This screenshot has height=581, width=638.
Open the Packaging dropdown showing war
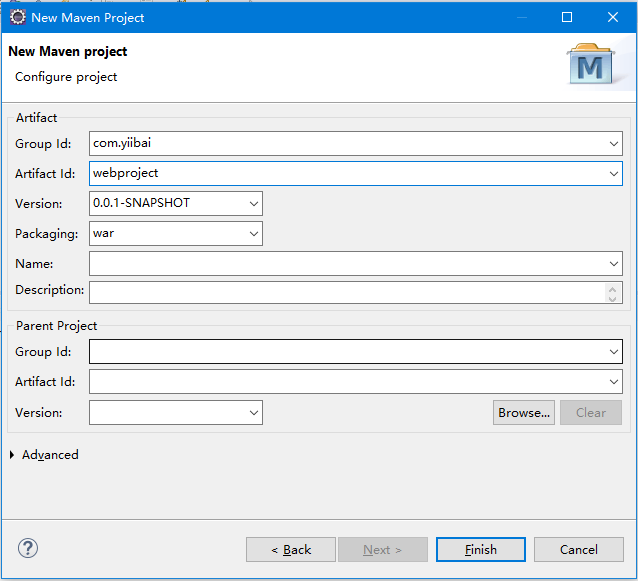(x=254, y=234)
